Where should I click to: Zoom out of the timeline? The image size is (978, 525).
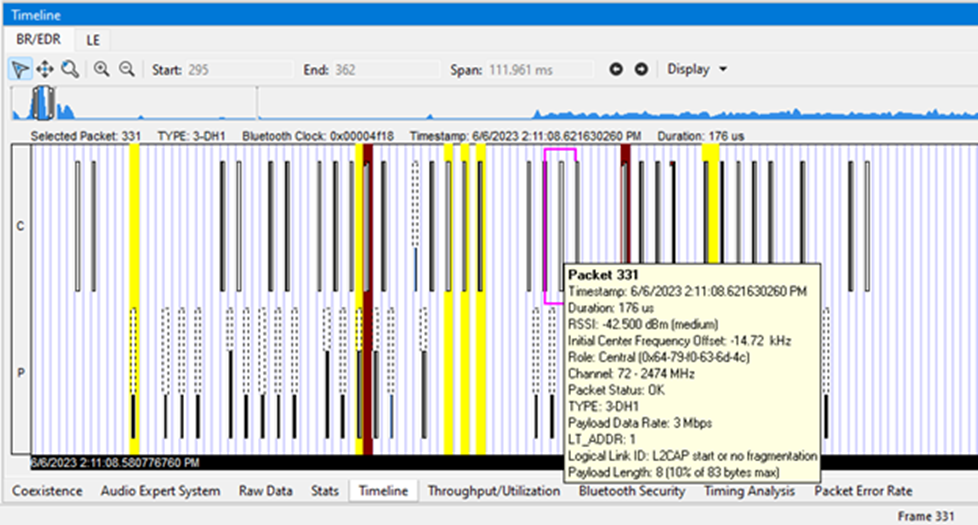point(127,69)
